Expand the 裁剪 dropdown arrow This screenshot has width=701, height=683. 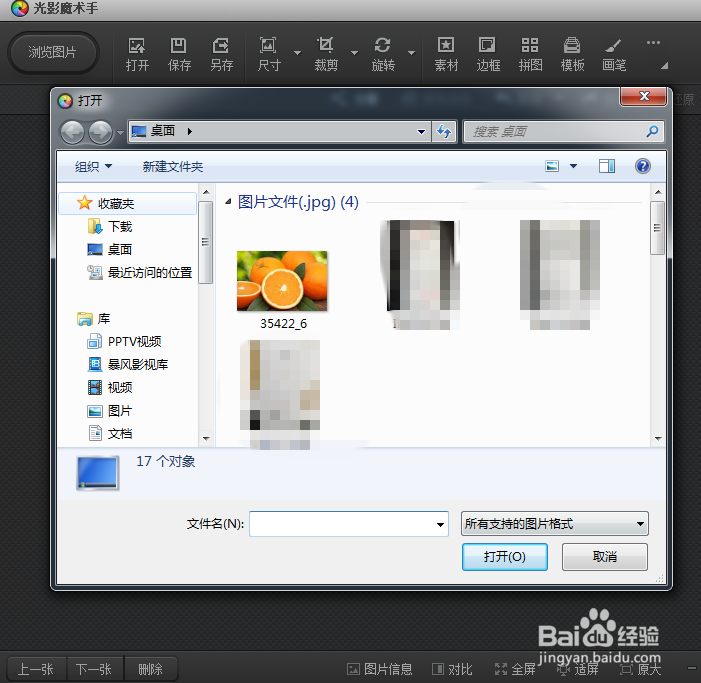point(354,53)
